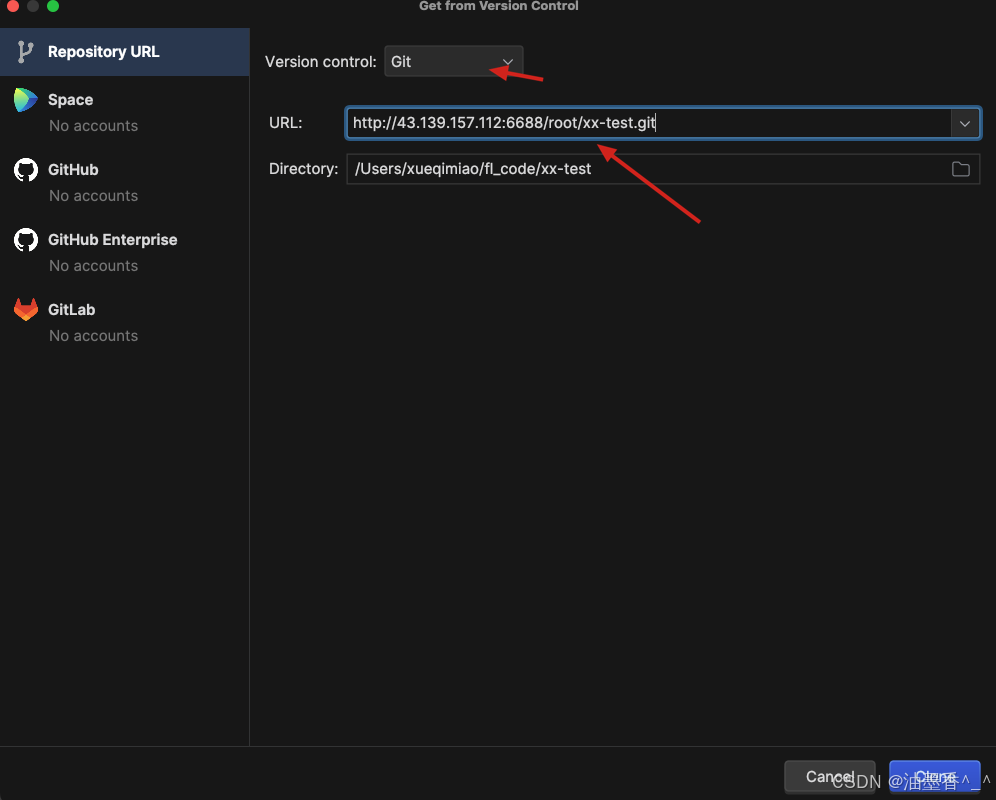Click the GitHub Enterprise icon
This screenshot has height=800, width=996.
[x=25, y=239]
